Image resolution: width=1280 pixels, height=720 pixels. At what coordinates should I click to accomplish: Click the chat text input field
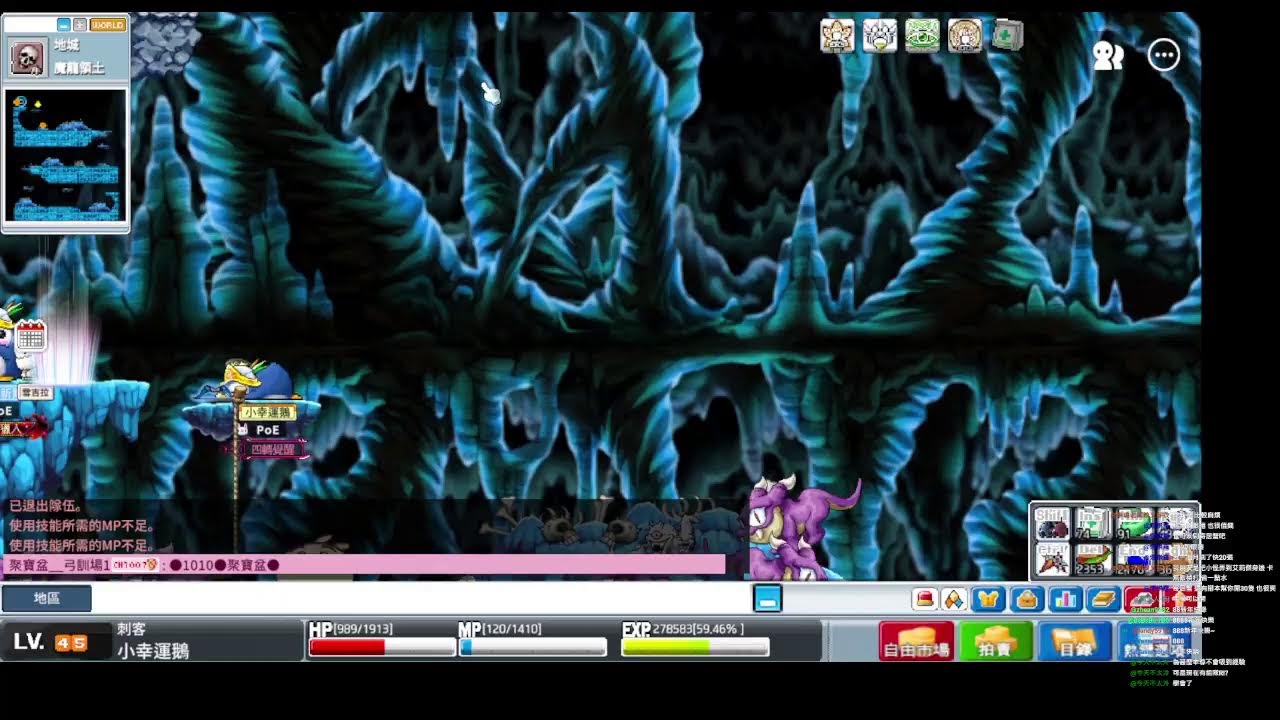421,598
